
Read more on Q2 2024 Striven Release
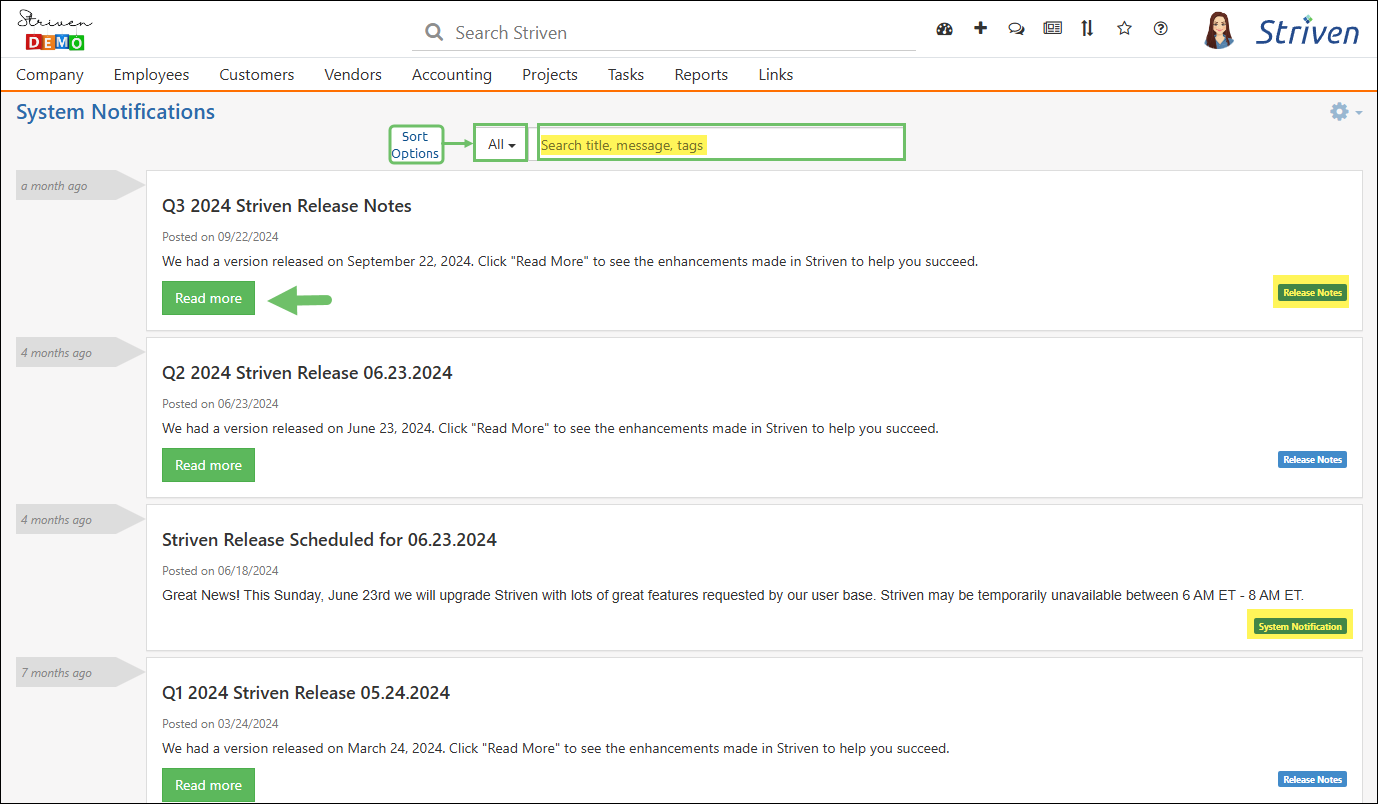coord(208,465)
